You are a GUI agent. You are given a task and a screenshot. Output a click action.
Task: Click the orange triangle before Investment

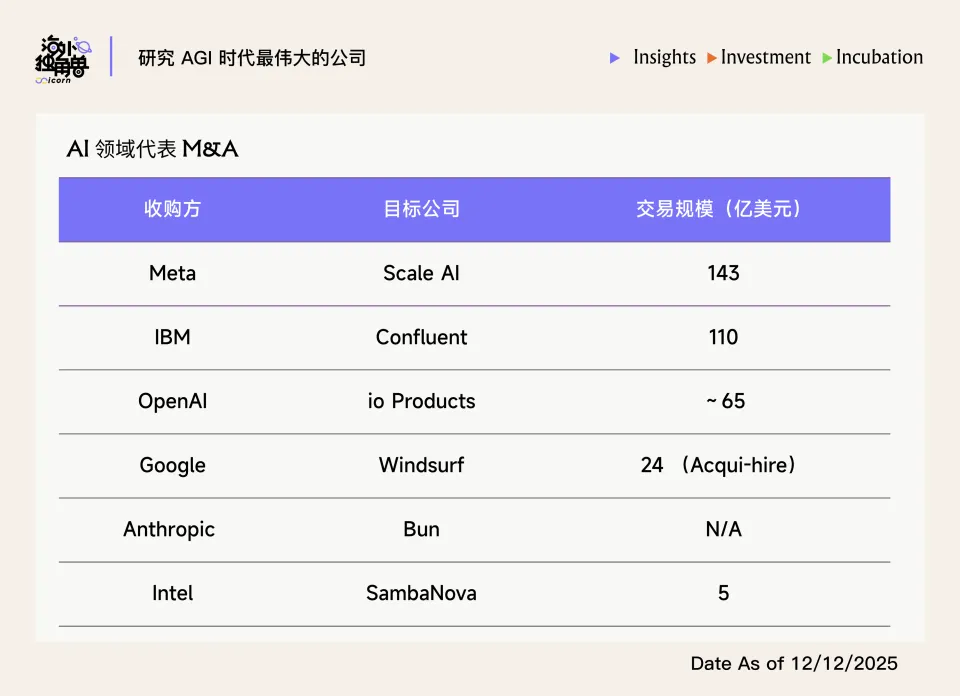tap(711, 58)
